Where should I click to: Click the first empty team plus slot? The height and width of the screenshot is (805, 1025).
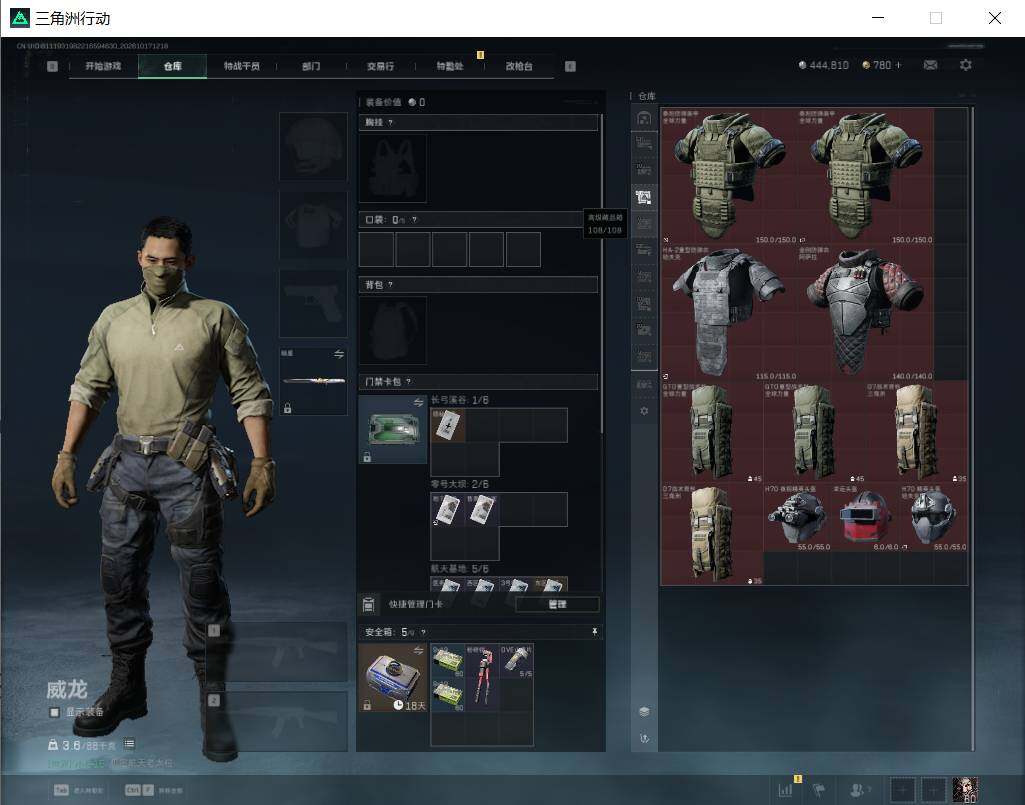click(902, 789)
